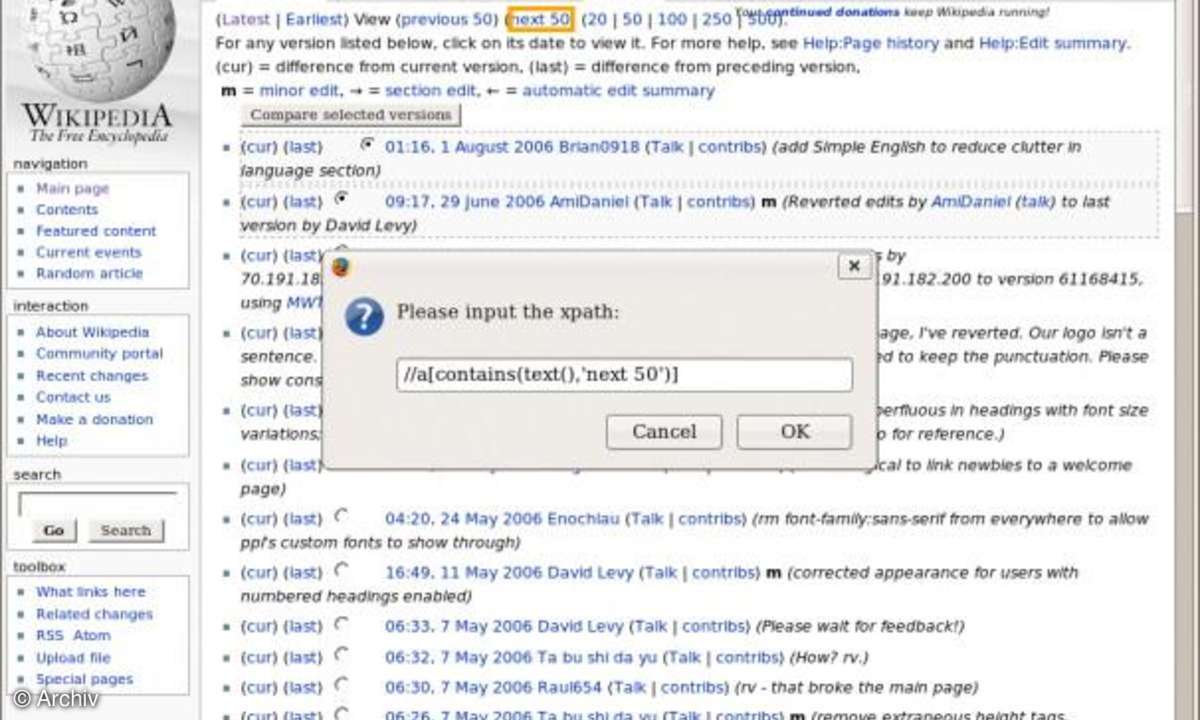Go to Recent changes in sidebar
Screen dimensions: 1200x720
[x=91, y=376]
